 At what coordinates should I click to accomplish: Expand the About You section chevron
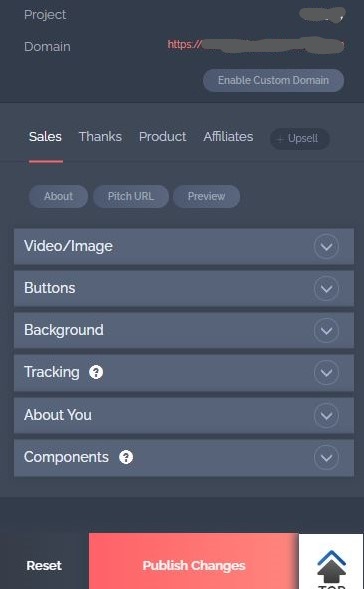pos(326,415)
